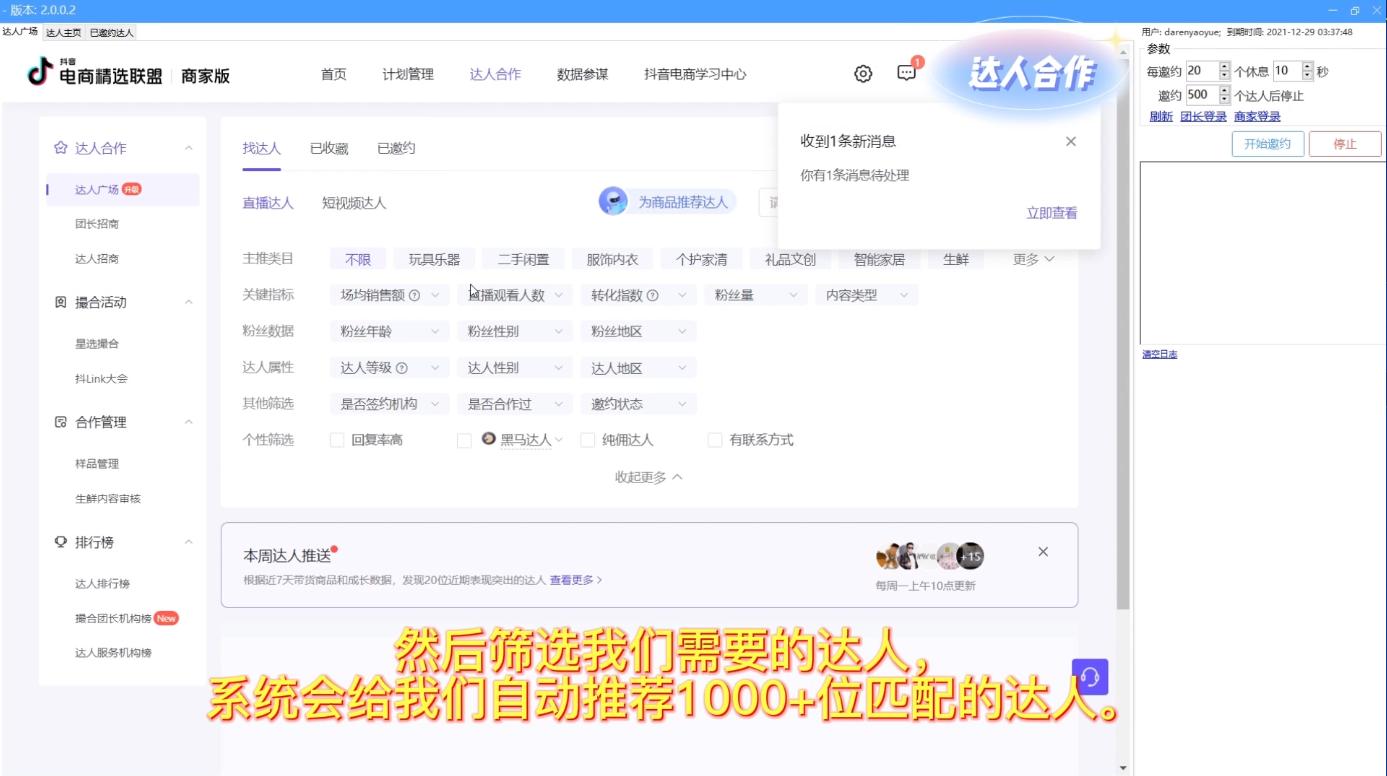
Task: Check the 纯佣达人 filter option
Action: click(x=588, y=439)
